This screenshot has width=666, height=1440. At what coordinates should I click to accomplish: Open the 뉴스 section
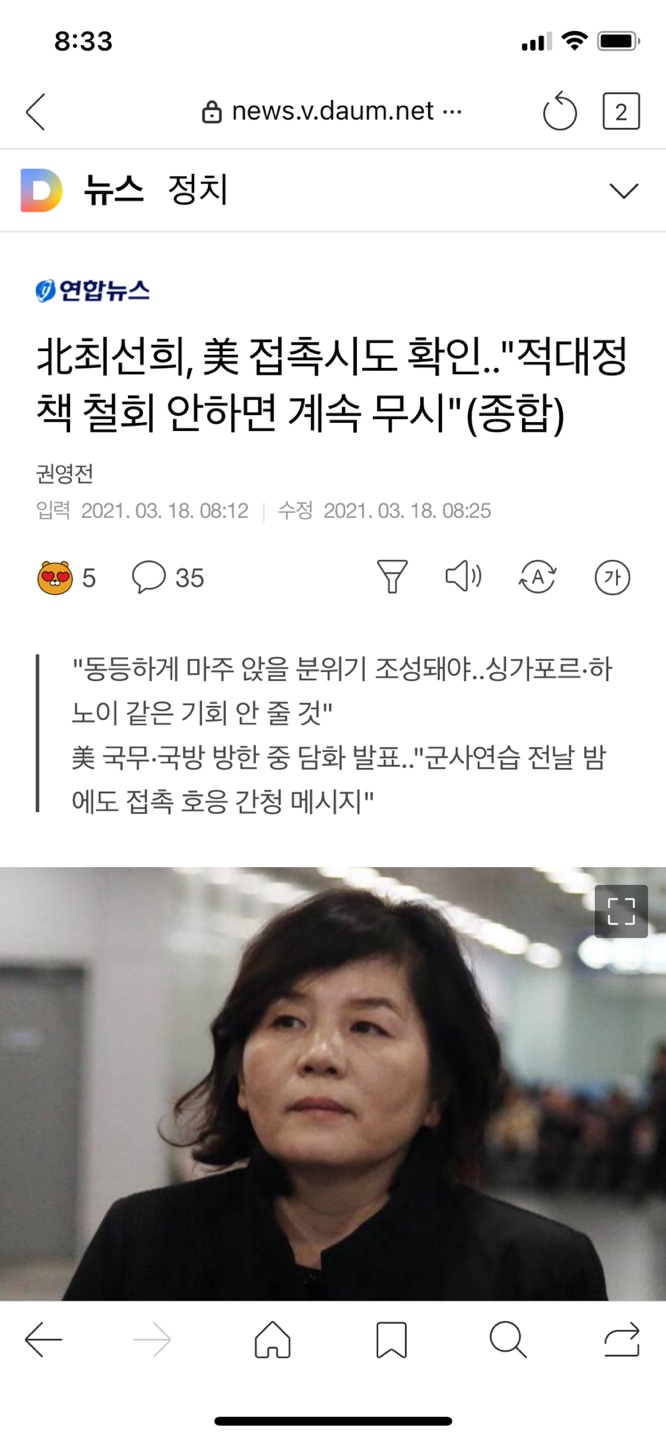tap(114, 190)
